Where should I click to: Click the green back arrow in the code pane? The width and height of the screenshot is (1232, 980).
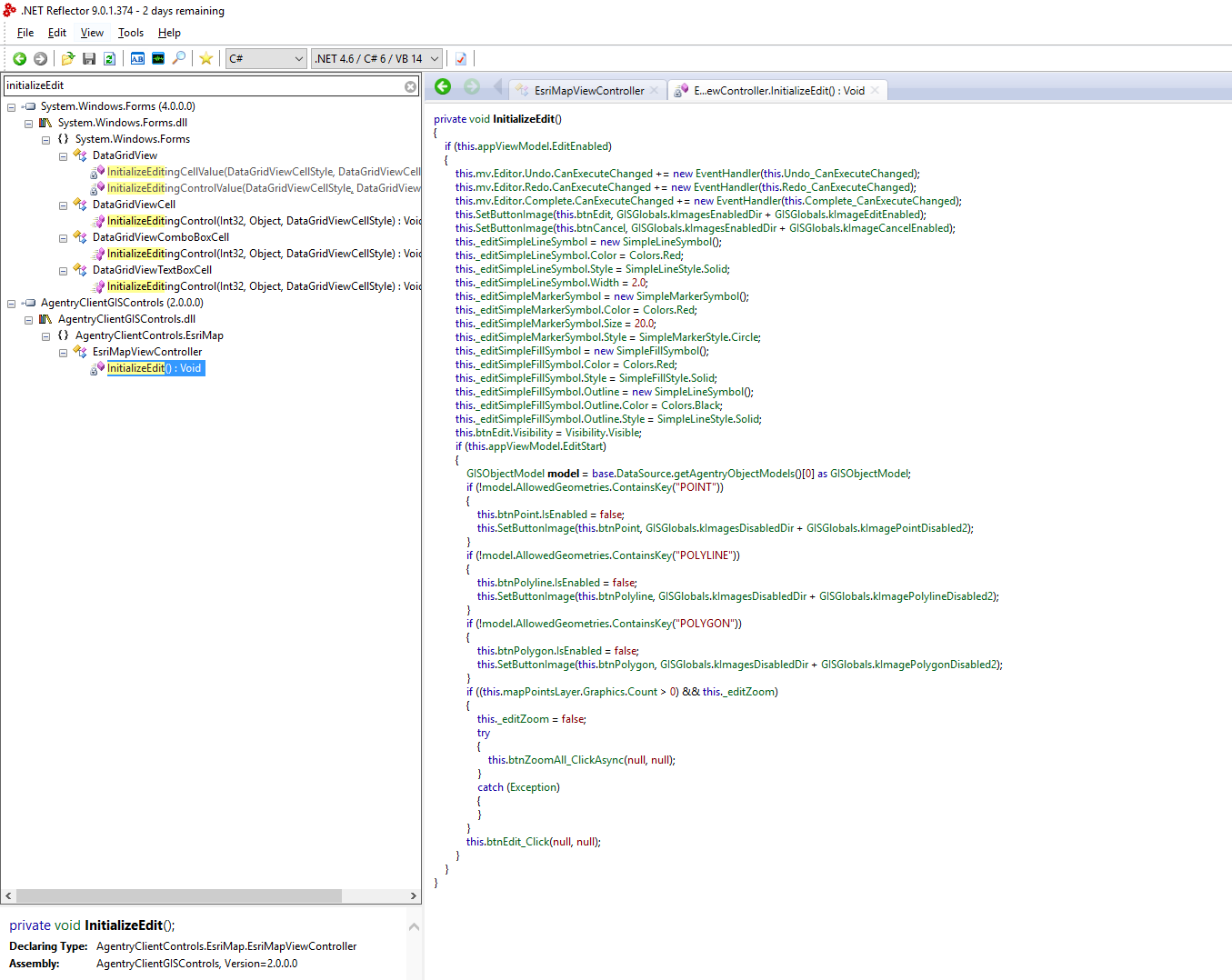pos(443,87)
